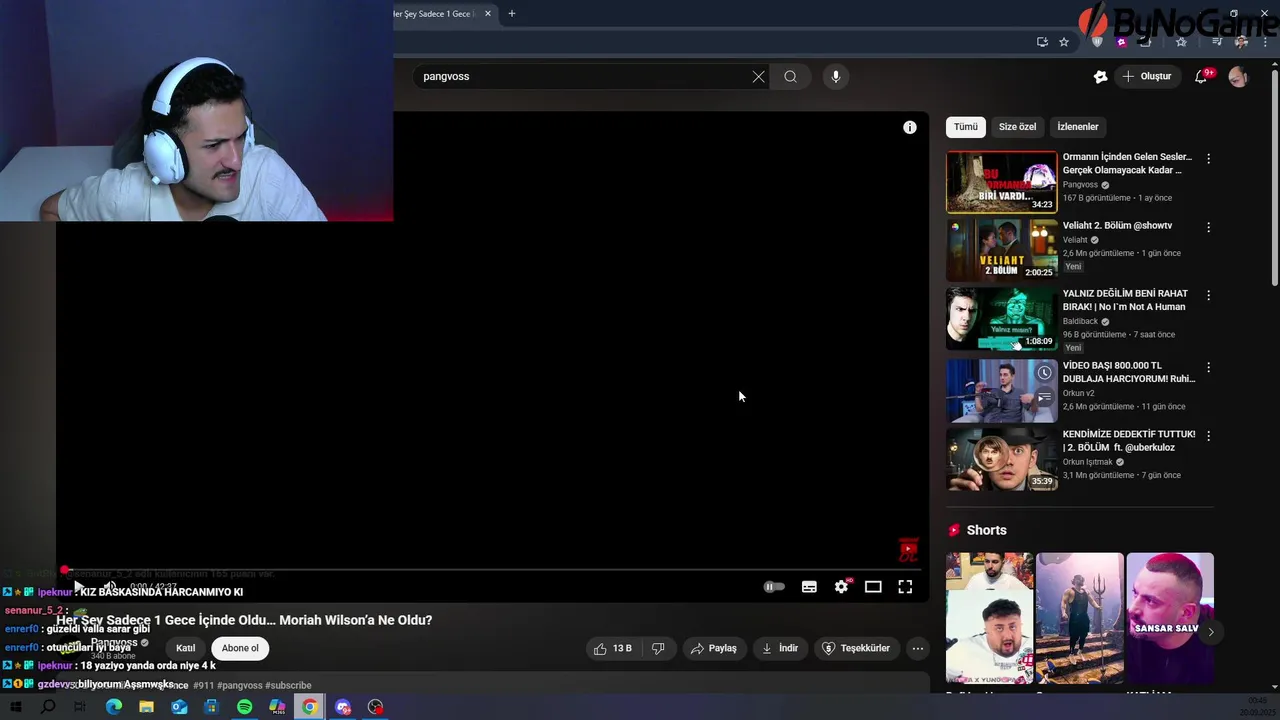1280x720 pixels.
Task: Click the YouTube Premium icon beside Oluştur
Action: point(1100,76)
